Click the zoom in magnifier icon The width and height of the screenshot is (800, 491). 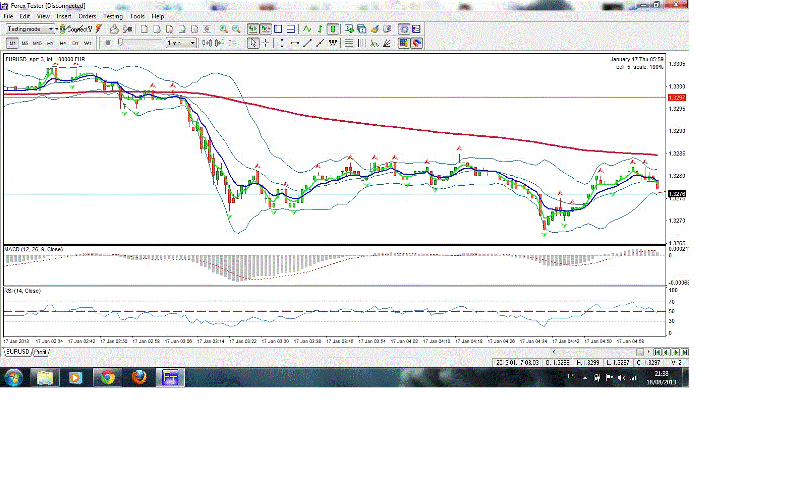222,30
